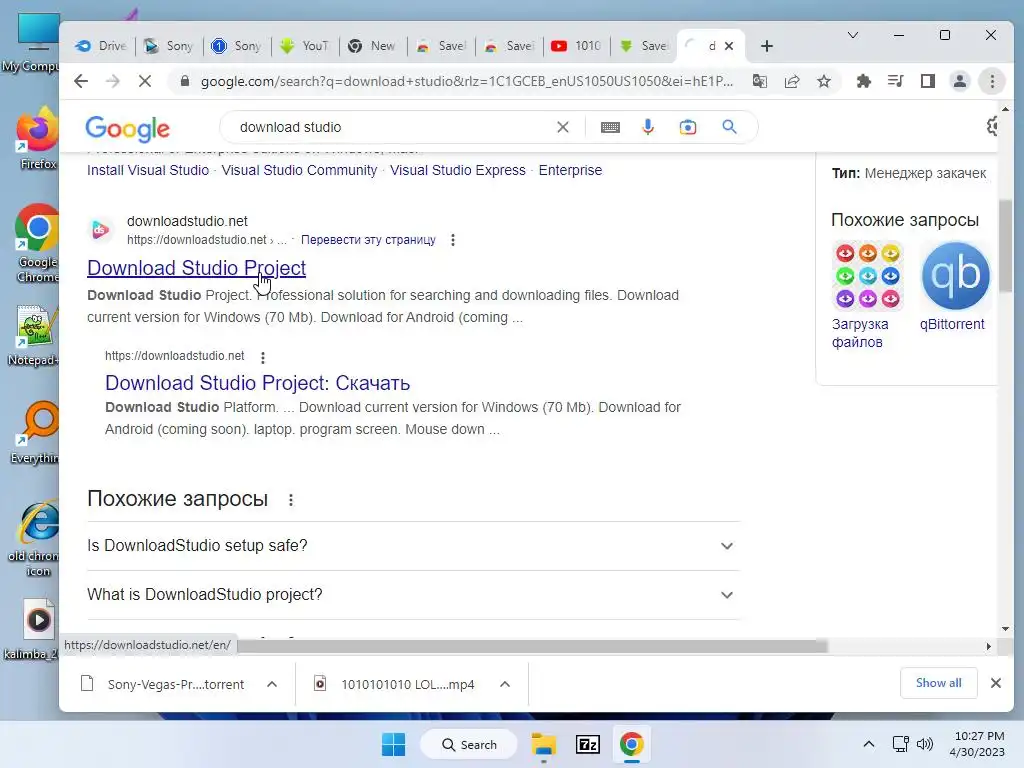Expand 'What is DownloadStudio project?' question
1024x768 pixels.
tap(413, 595)
